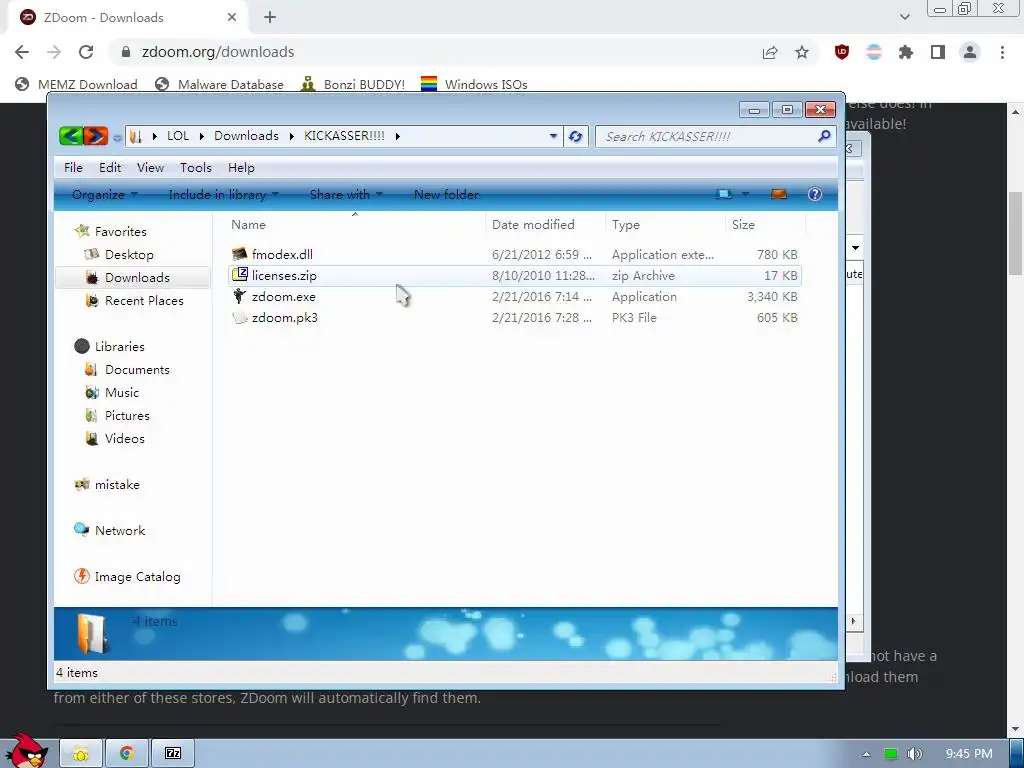
Task: Open the Organize dropdown
Action: [104, 194]
